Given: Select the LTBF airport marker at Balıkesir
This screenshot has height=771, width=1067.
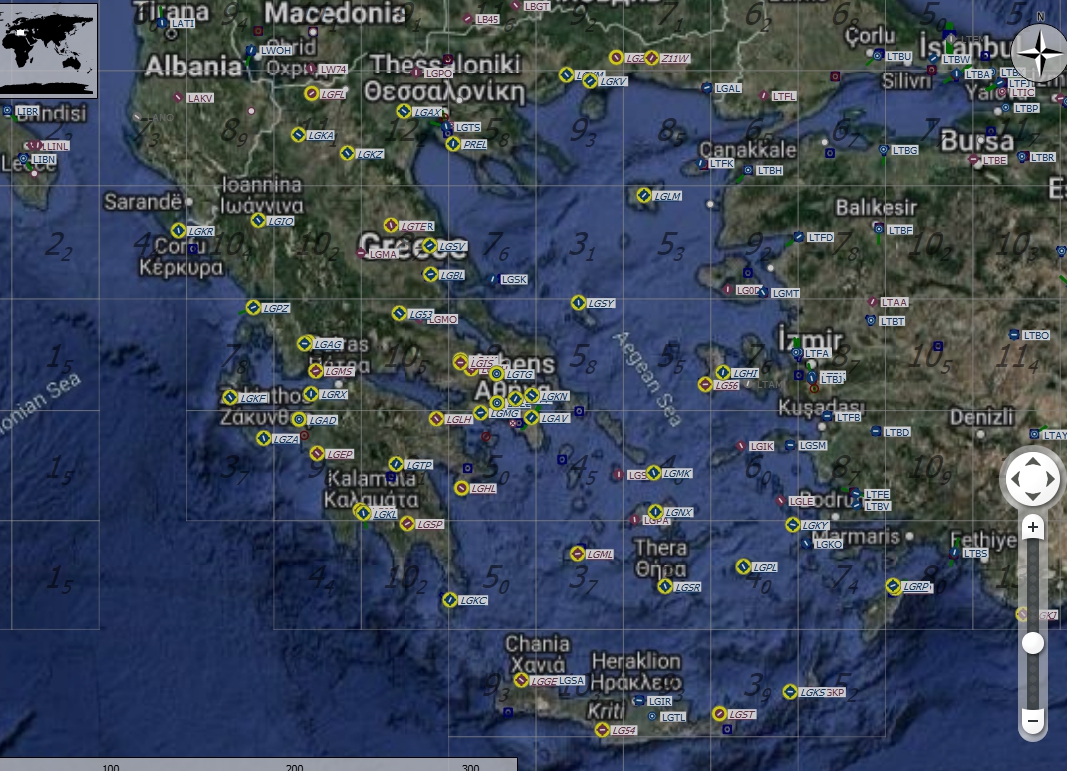Looking at the screenshot, I should (x=879, y=229).
